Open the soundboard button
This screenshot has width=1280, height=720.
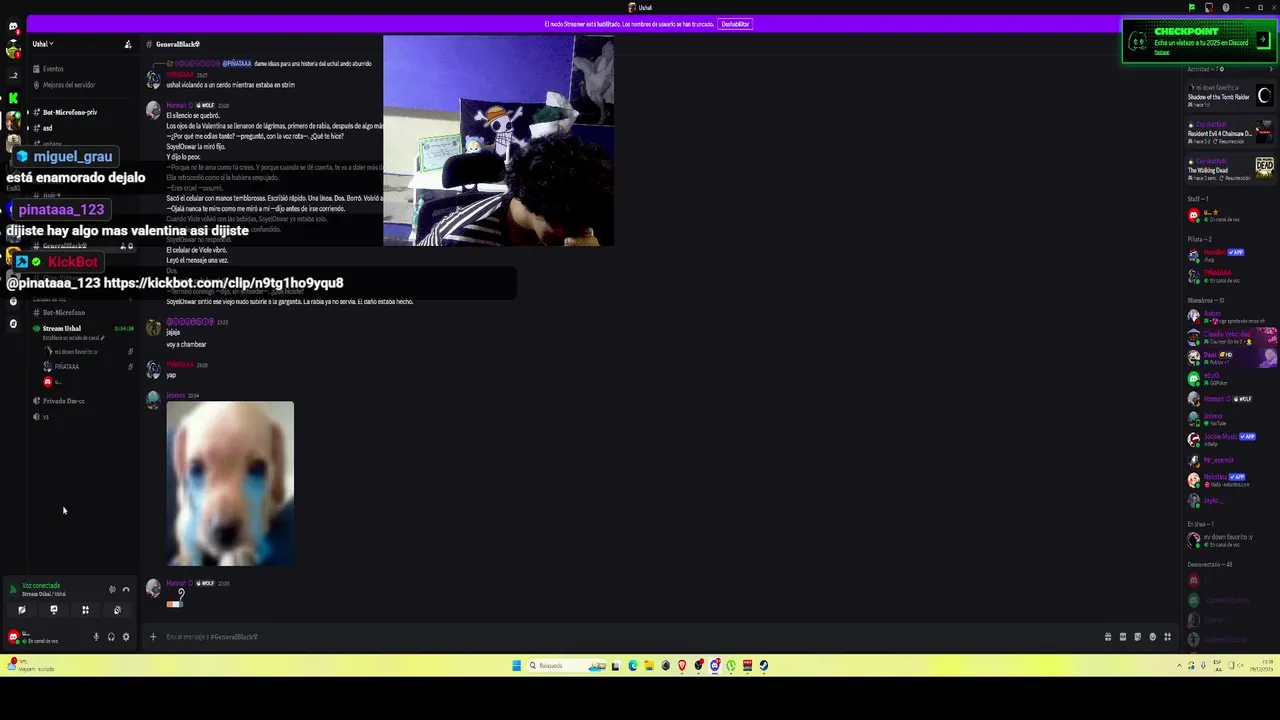(117, 609)
